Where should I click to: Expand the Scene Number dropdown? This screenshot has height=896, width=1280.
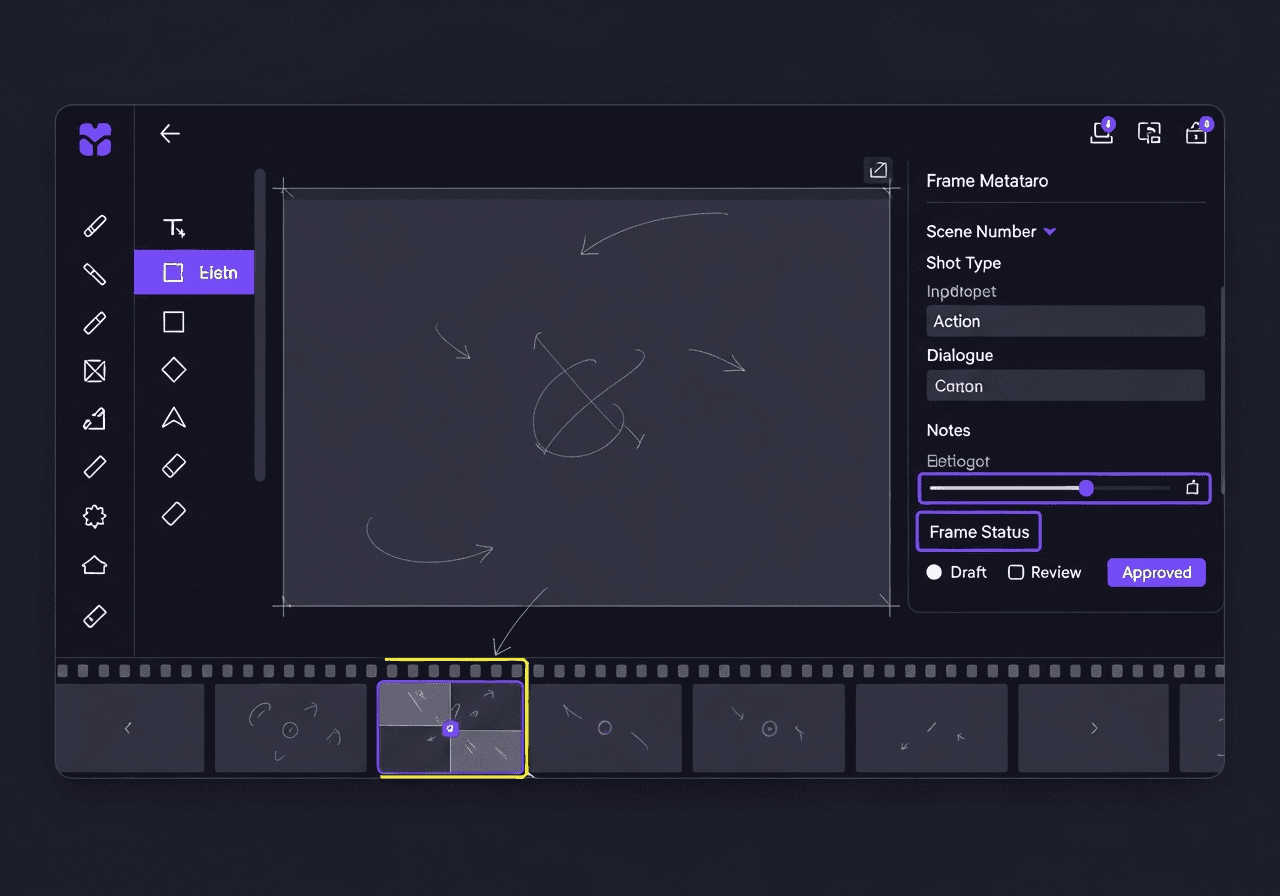[1048, 231]
